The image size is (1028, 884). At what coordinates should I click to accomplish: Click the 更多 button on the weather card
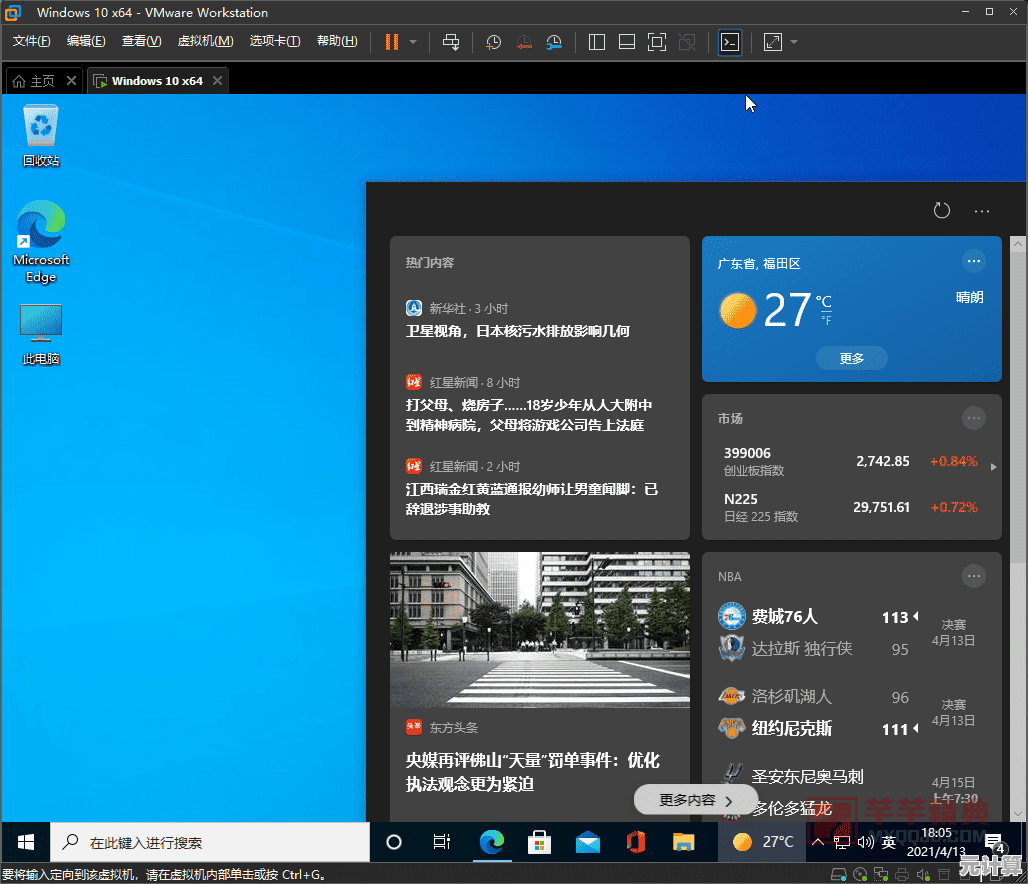pos(851,358)
